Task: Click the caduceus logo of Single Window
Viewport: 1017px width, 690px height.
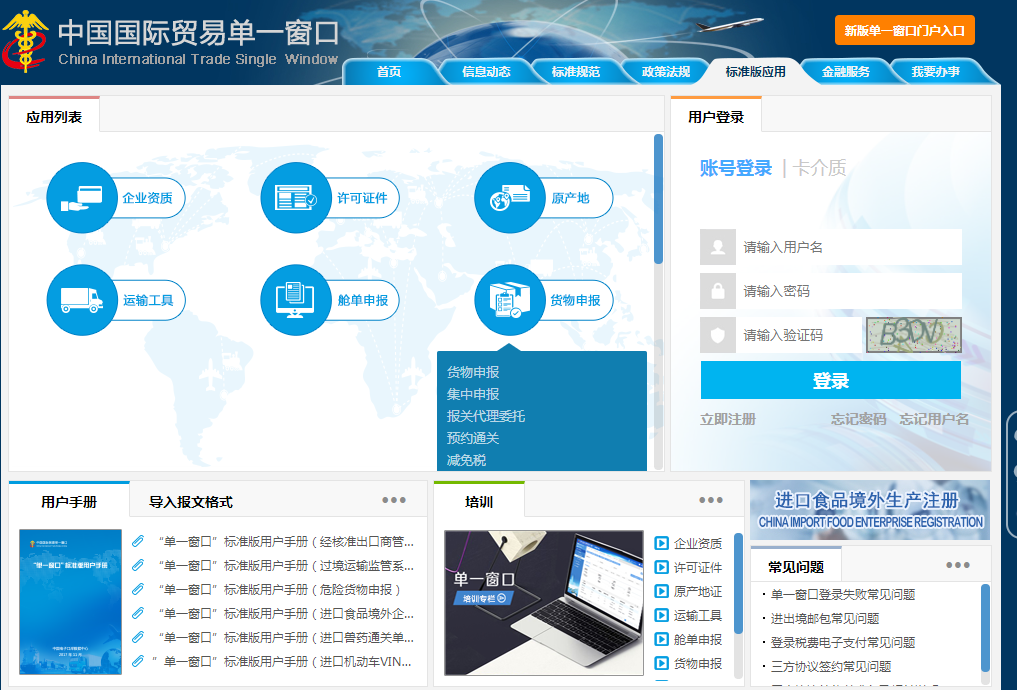Action: 26,34
